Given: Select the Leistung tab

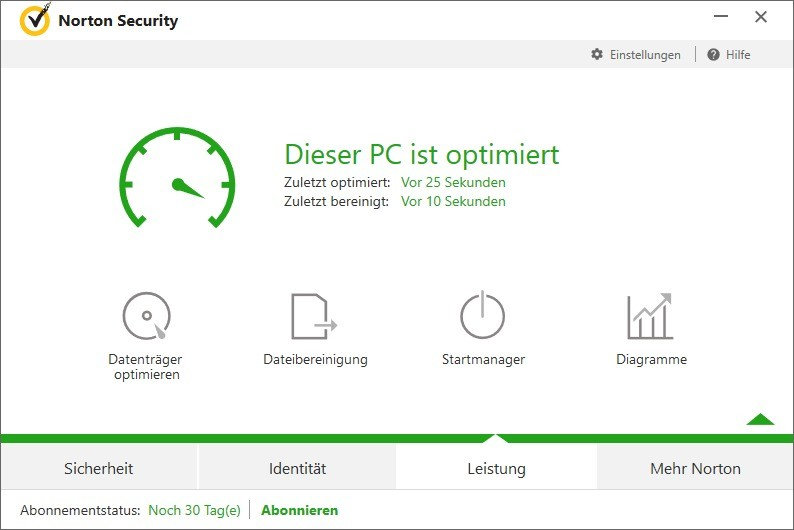Looking at the screenshot, I should tap(496, 468).
